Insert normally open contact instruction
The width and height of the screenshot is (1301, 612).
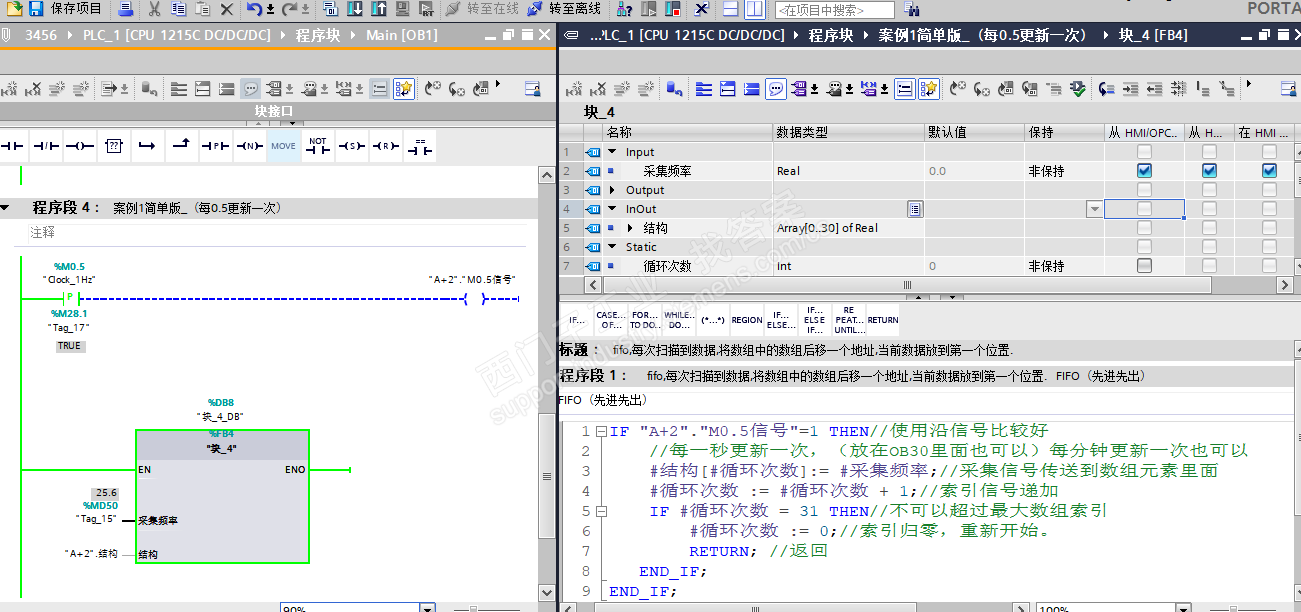(12, 146)
